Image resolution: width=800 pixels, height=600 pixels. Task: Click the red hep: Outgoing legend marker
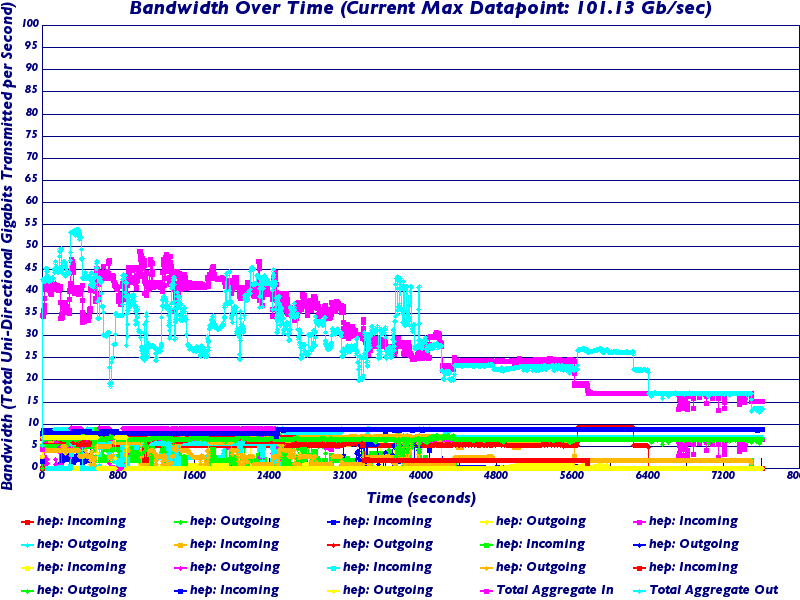point(333,545)
